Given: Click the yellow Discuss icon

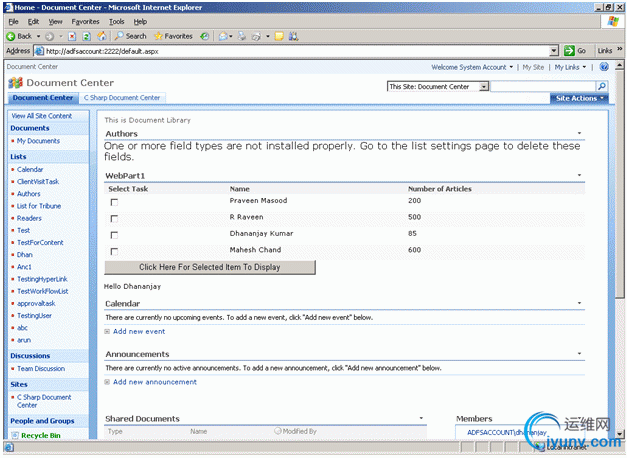Looking at the screenshot, I should (279, 36).
